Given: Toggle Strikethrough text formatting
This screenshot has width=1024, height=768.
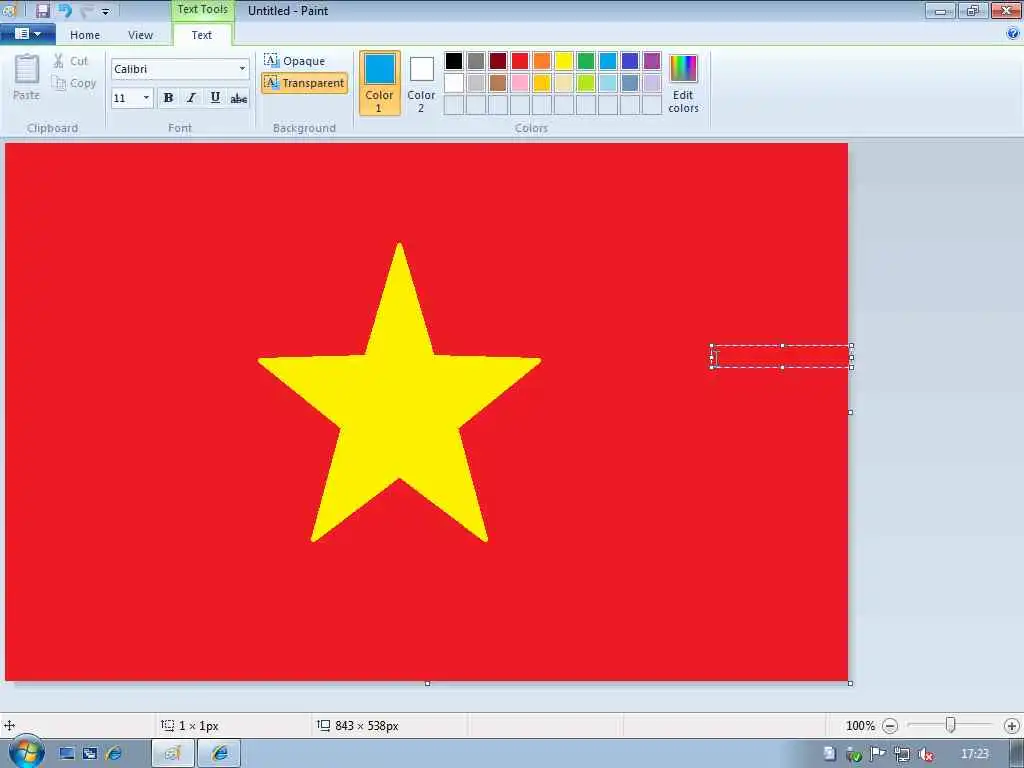Looking at the screenshot, I should 238,98.
